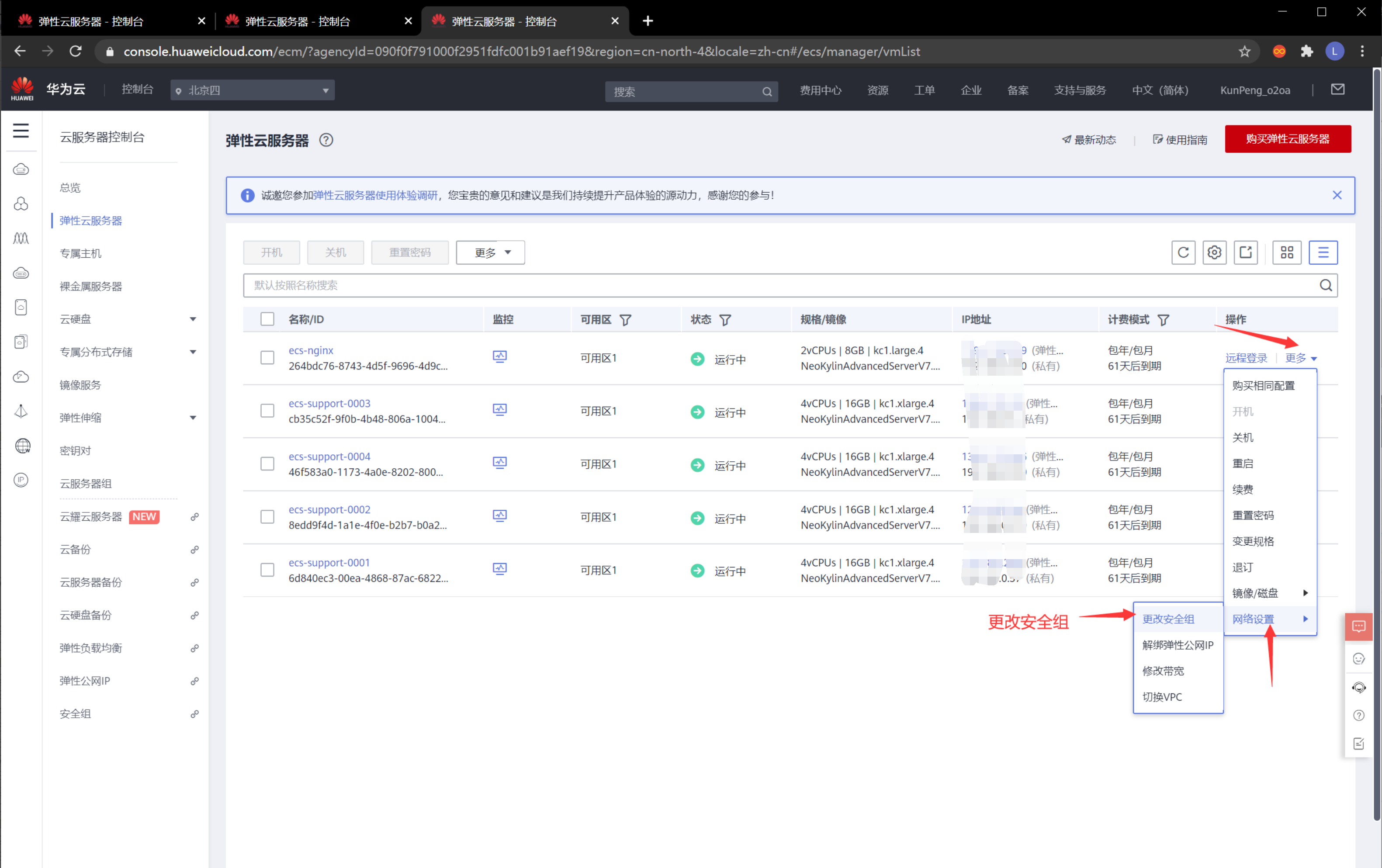Screen dimensions: 1382x868
Task: Open the 北京四 region dropdown
Action: tap(252, 90)
